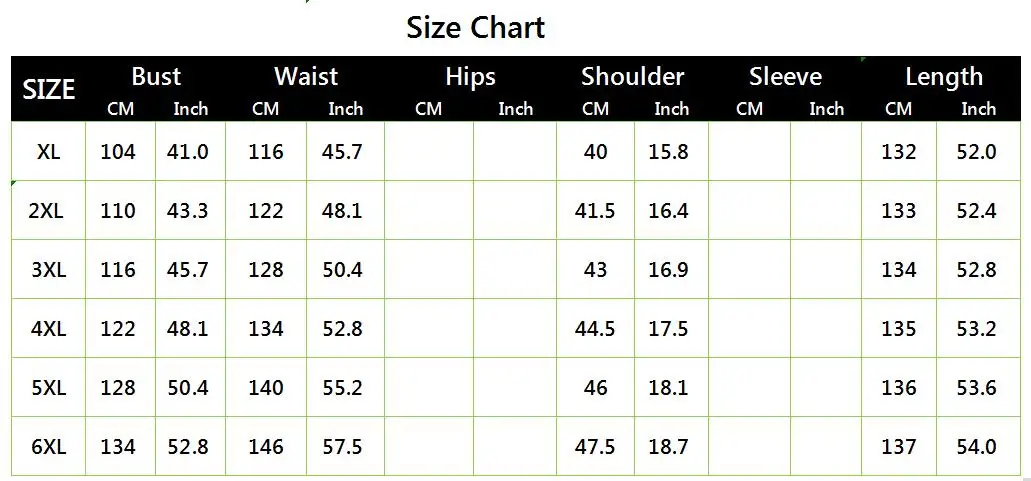Click the 2XL shoulder value 41.5
This screenshot has height=481, width=1031.
click(595, 211)
